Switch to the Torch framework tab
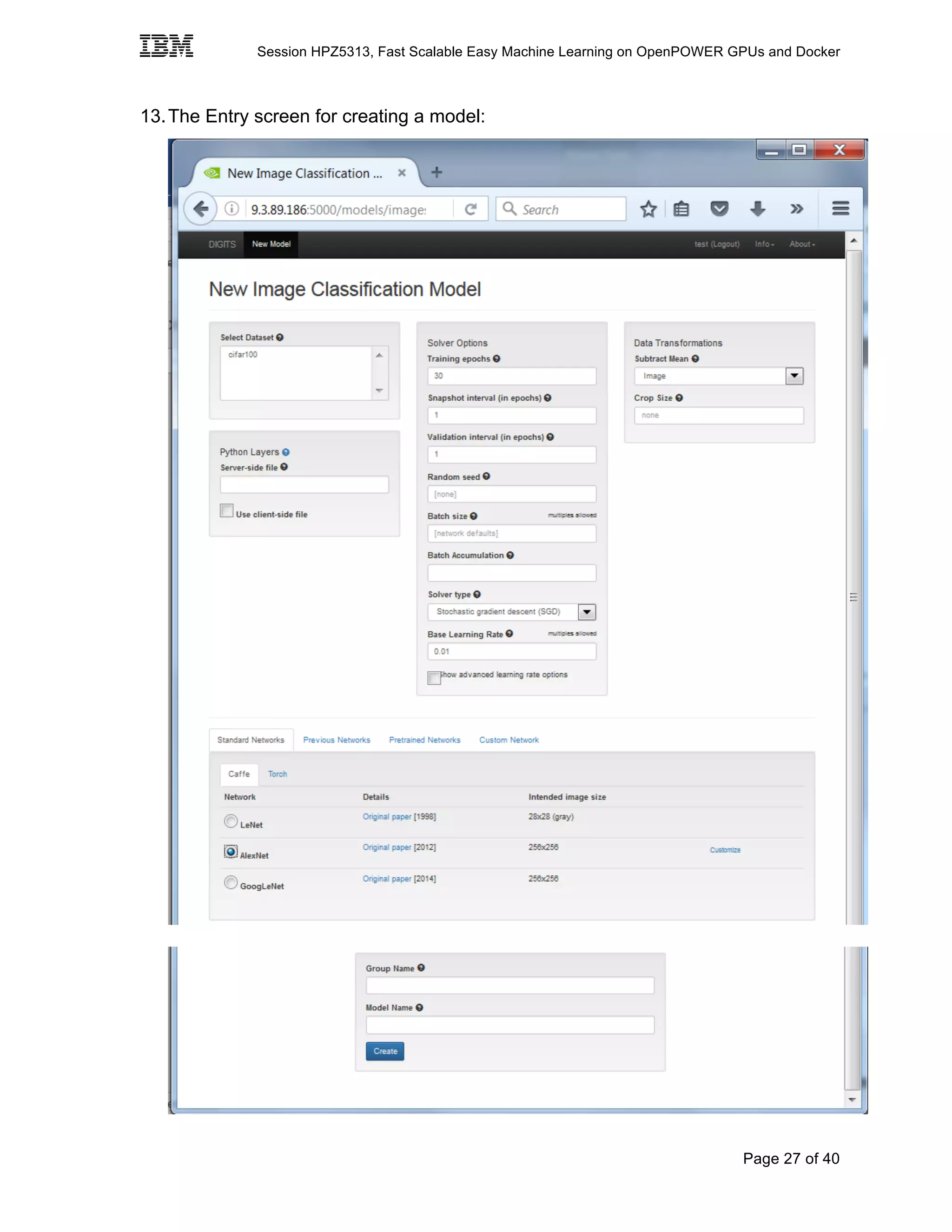This screenshot has width=952, height=1232. point(277,775)
